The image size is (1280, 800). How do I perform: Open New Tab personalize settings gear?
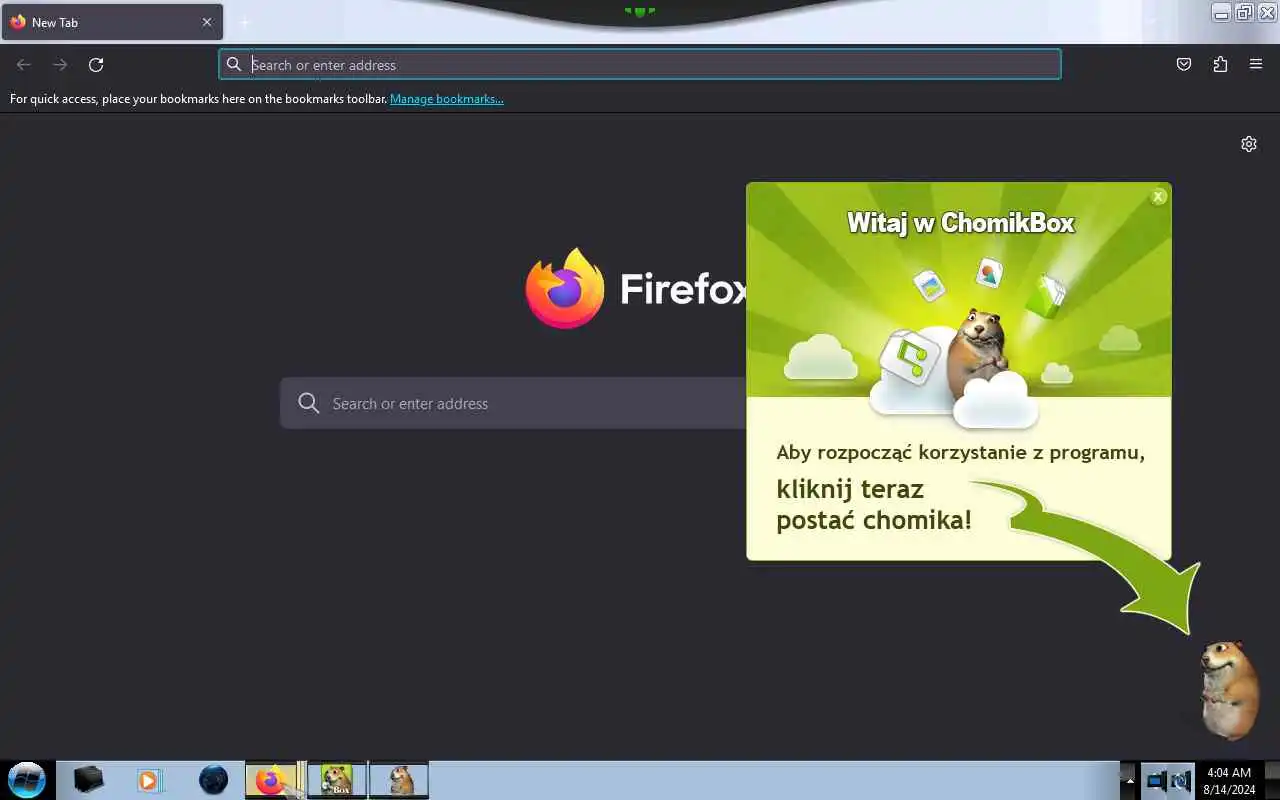tap(1249, 144)
